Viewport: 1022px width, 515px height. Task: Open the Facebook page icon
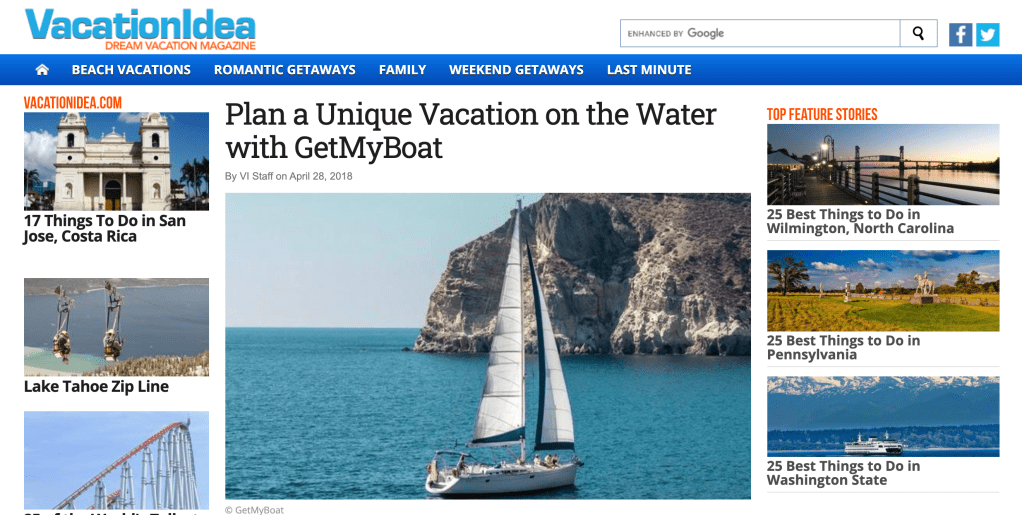pos(960,34)
